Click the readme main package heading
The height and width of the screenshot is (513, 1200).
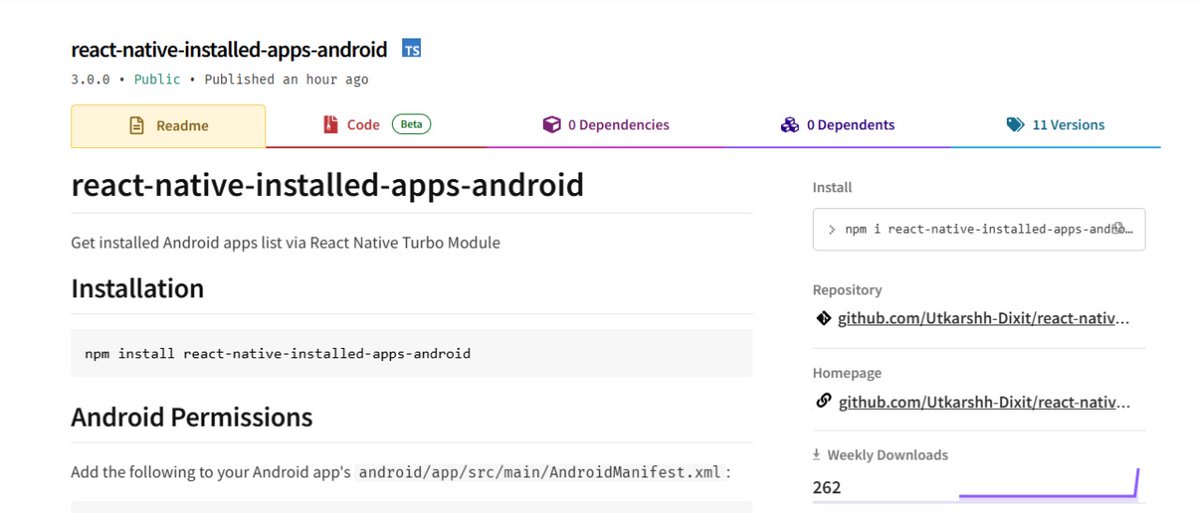point(327,186)
